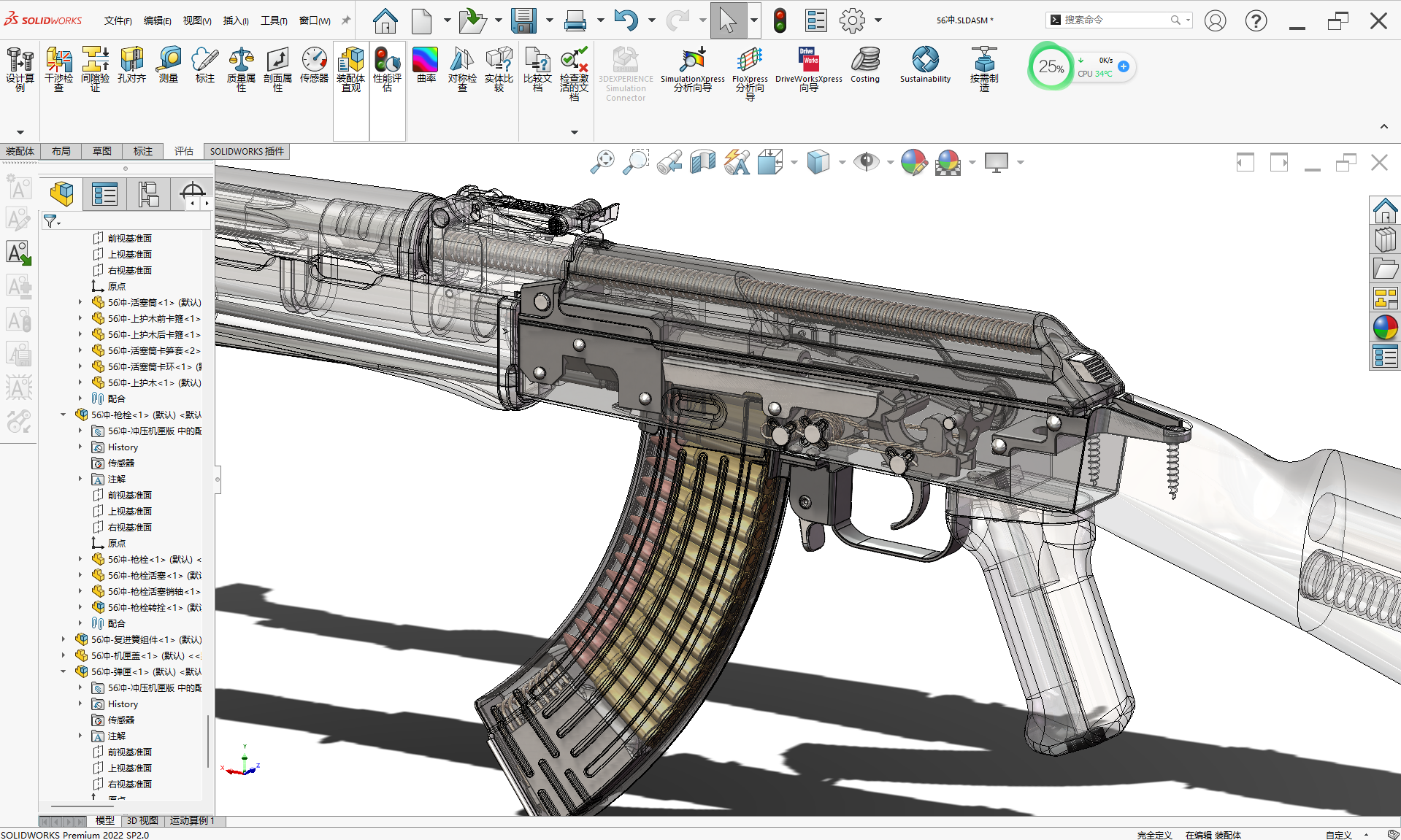1401x840 pixels.
Task: Open the Appearances color ball task pane
Action: pos(1385,328)
